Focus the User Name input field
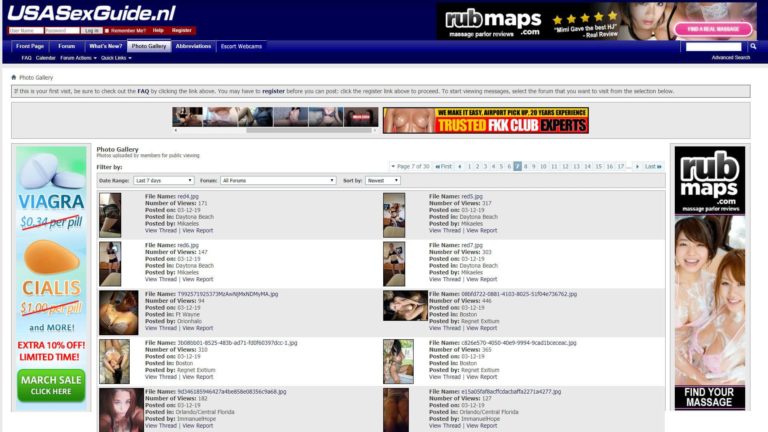The image size is (768, 432). 26,30
